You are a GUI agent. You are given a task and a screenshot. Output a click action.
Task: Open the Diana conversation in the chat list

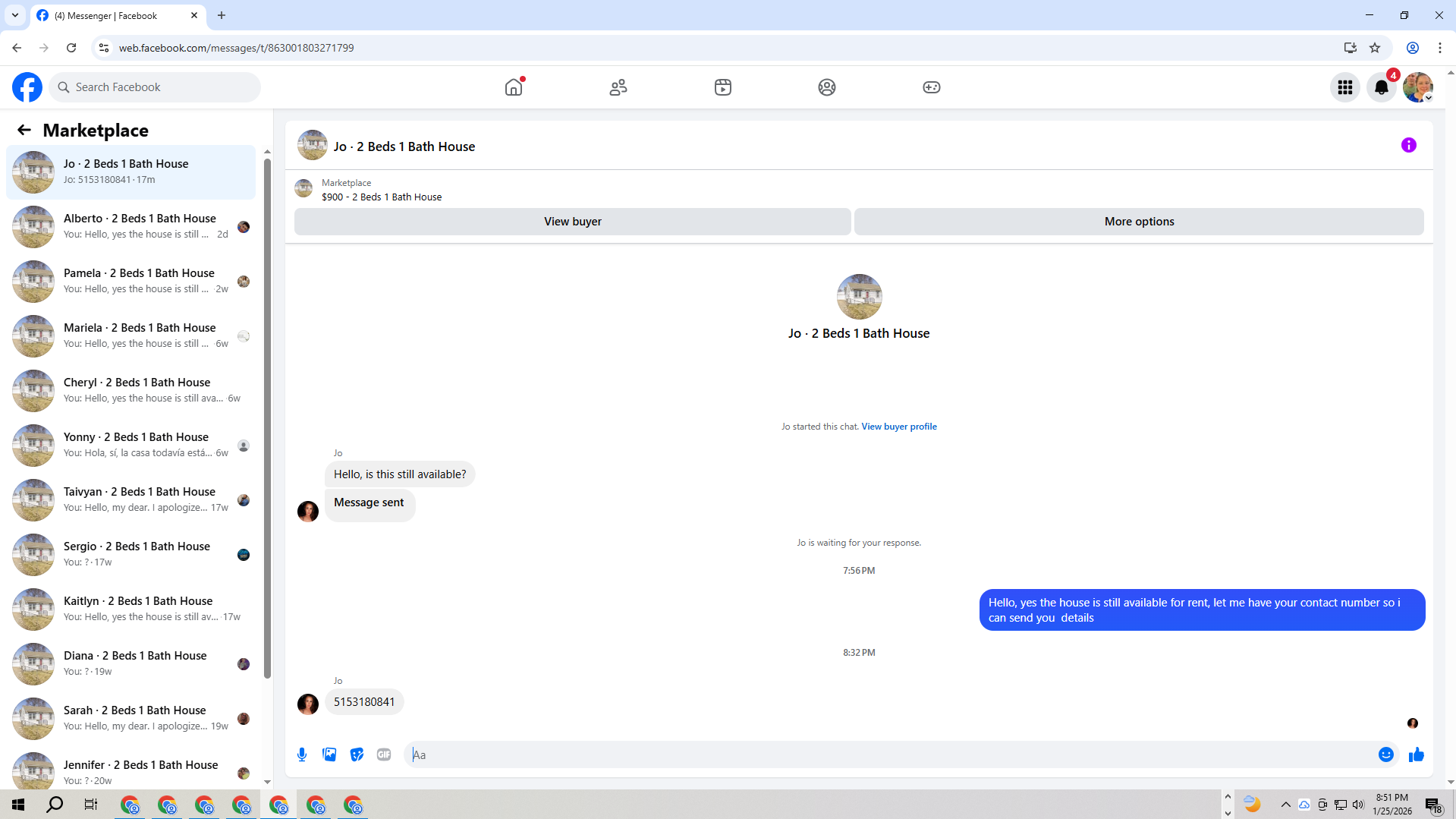tap(131, 664)
